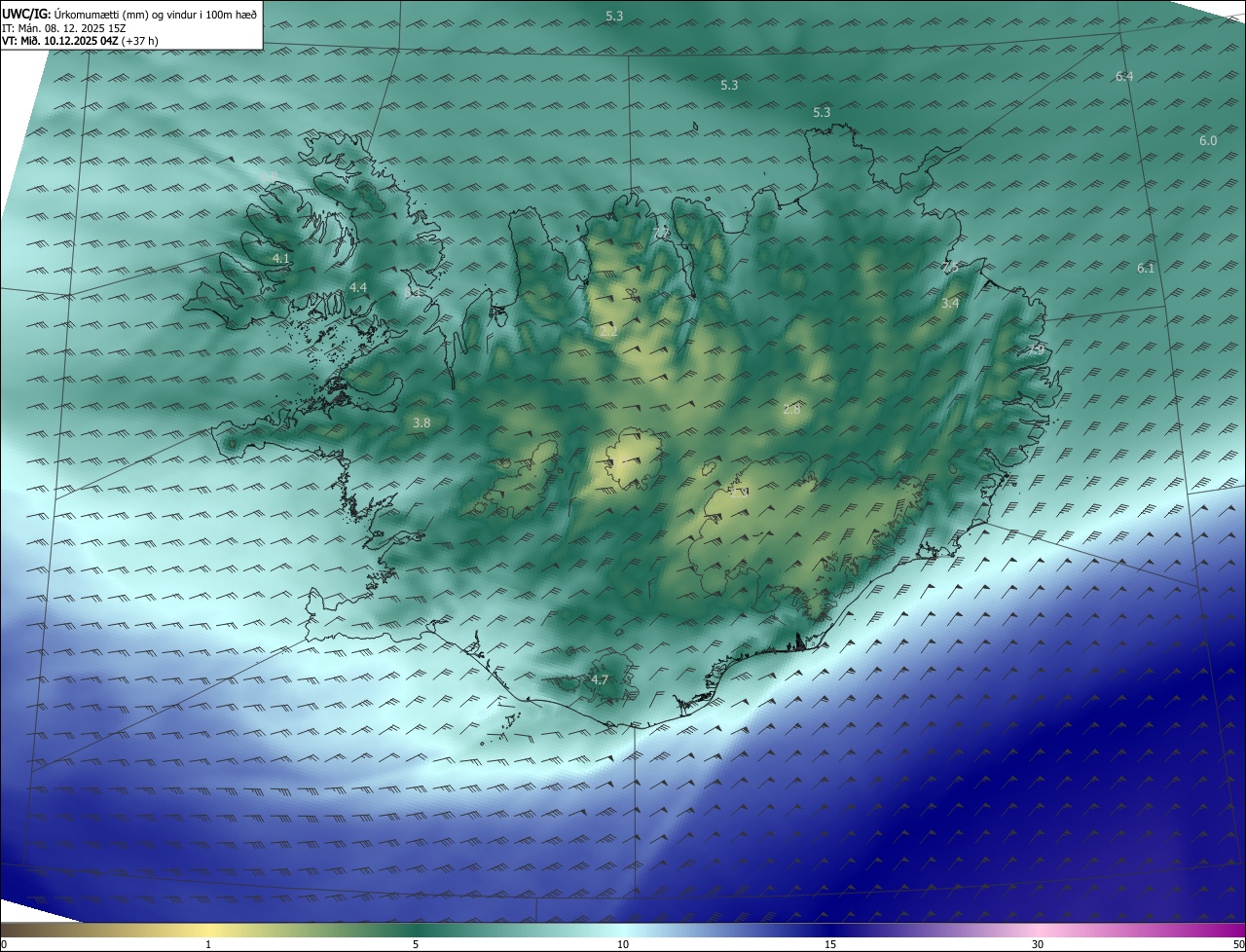1246x952 pixels.
Task: Click the 'IT: Mán. 08. 12. 2025 15Z' line
Action: pyautogui.click(x=63, y=27)
